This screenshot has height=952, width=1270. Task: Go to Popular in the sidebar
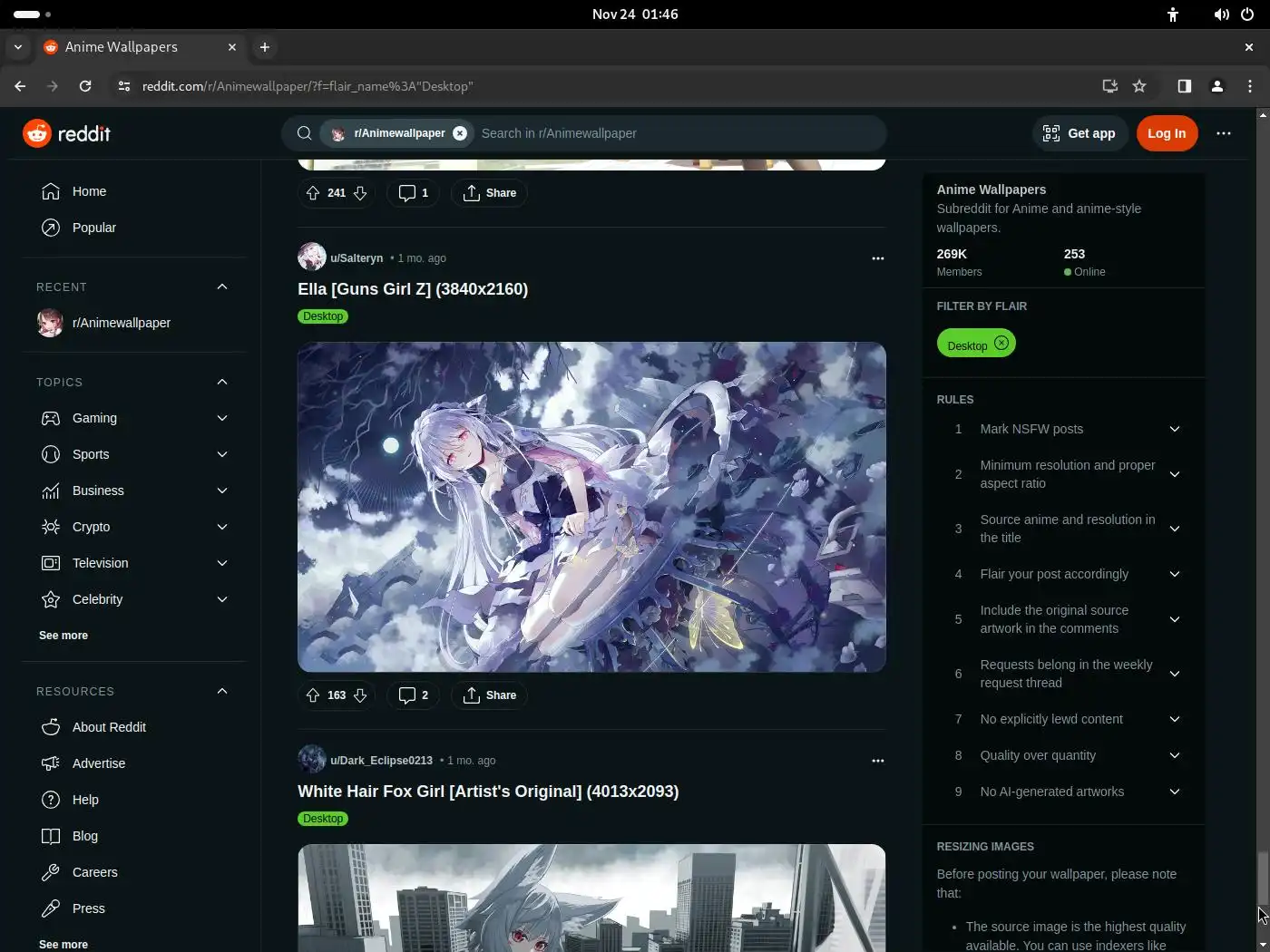(134, 228)
